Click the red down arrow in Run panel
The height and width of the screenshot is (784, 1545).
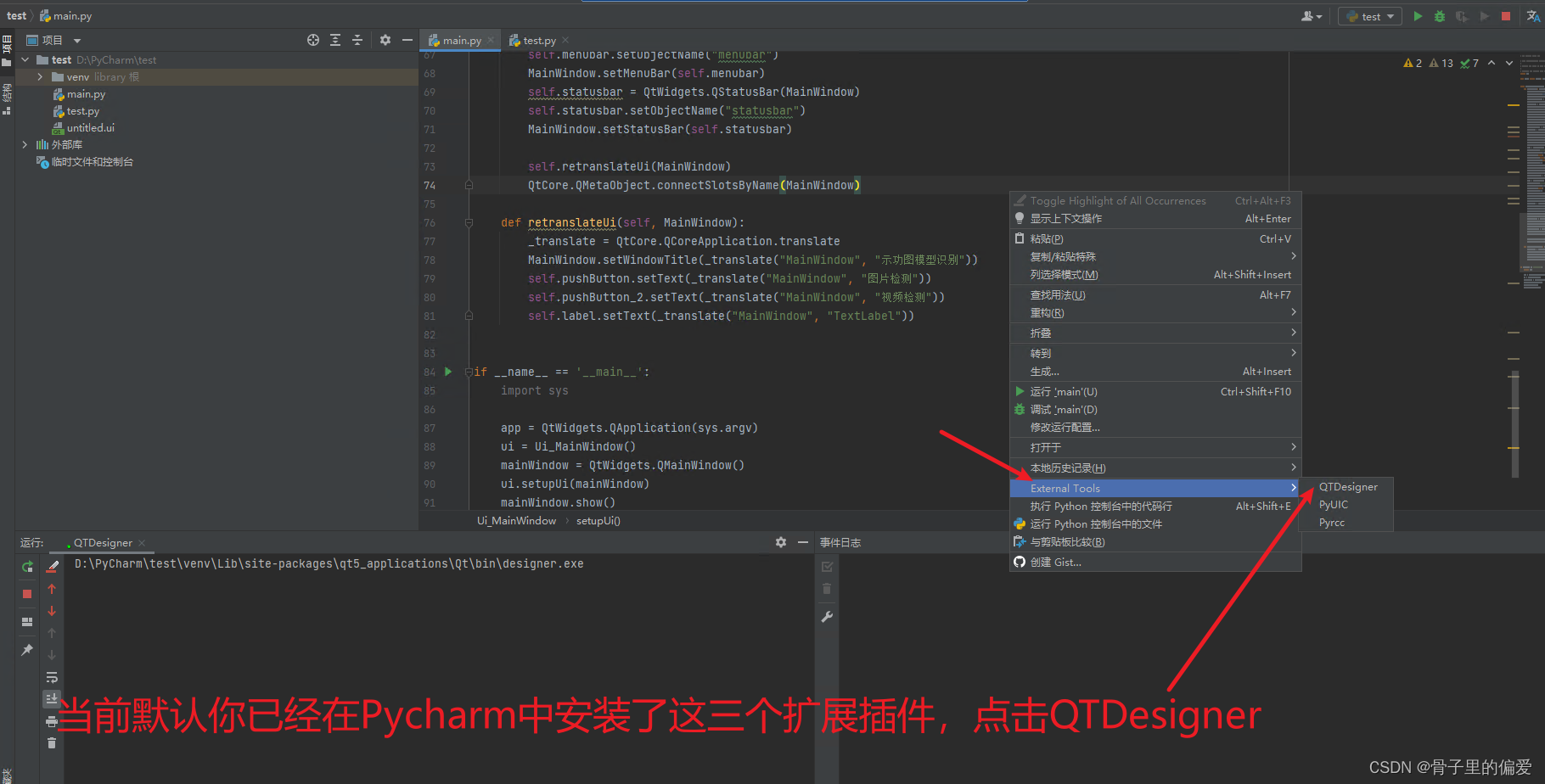click(x=52, y=611)
